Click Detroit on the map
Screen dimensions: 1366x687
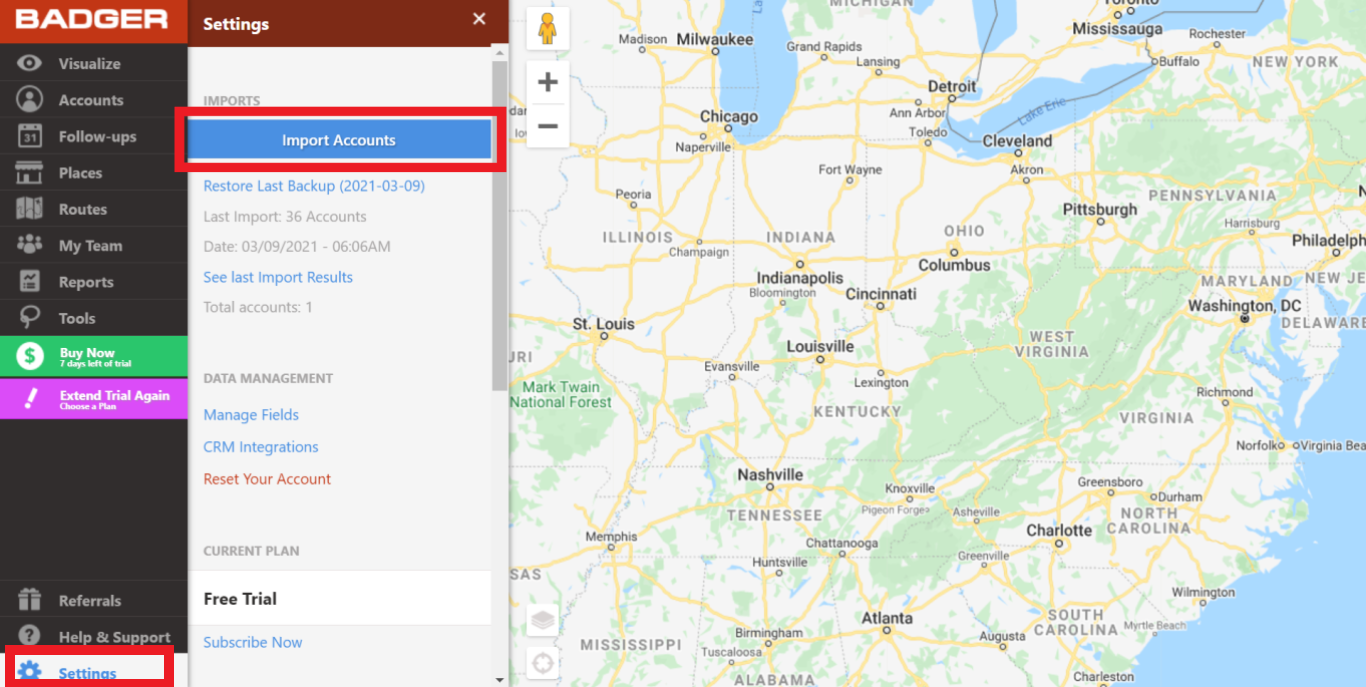[952, 87]
